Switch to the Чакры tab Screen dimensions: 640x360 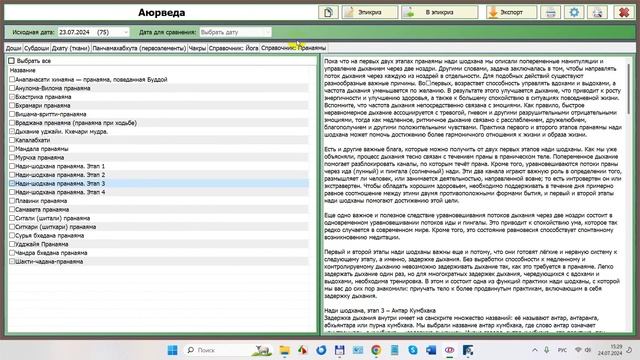(197, 48)
